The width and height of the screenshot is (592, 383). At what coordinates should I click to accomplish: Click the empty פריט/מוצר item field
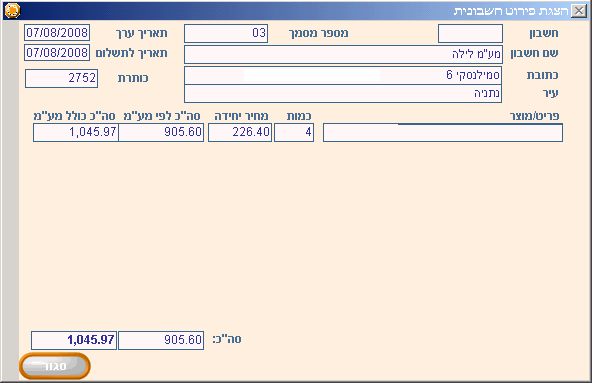click(x=443, y=133)
